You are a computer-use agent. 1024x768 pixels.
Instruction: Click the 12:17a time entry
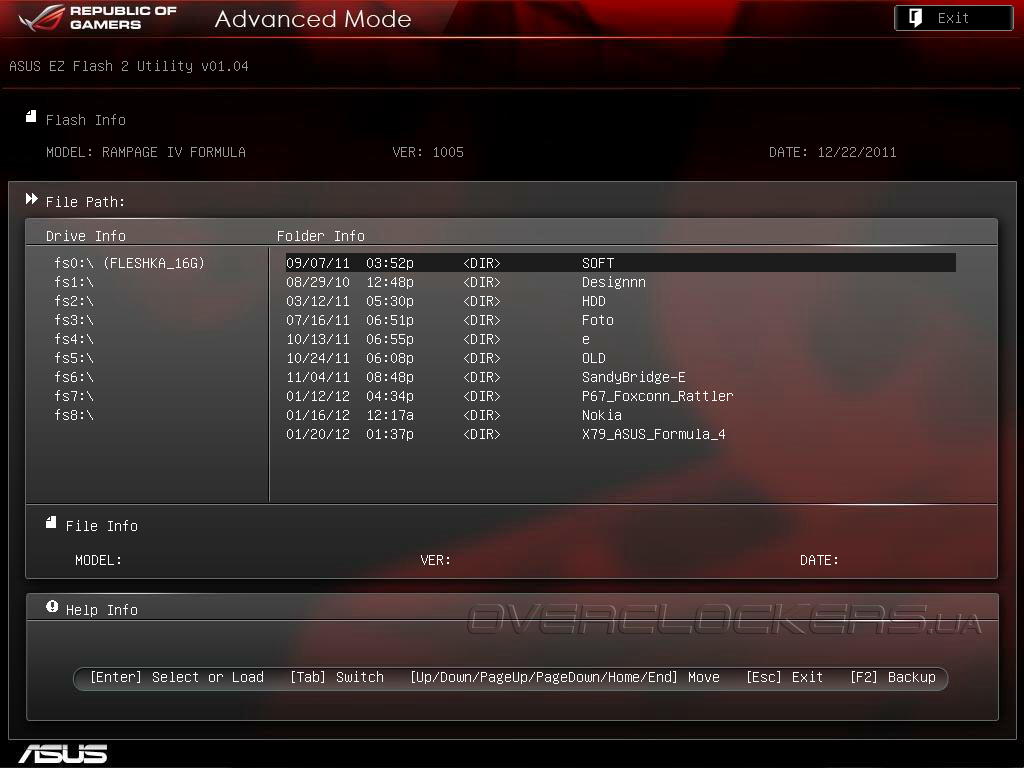(390, 415)
